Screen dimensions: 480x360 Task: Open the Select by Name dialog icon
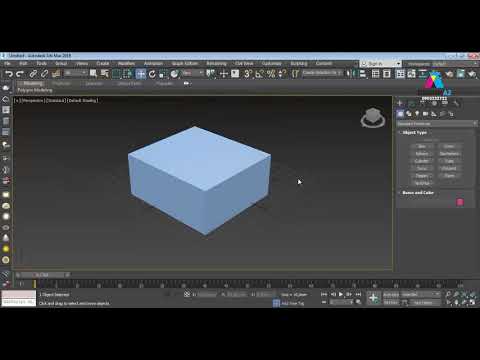pos(105,74)
